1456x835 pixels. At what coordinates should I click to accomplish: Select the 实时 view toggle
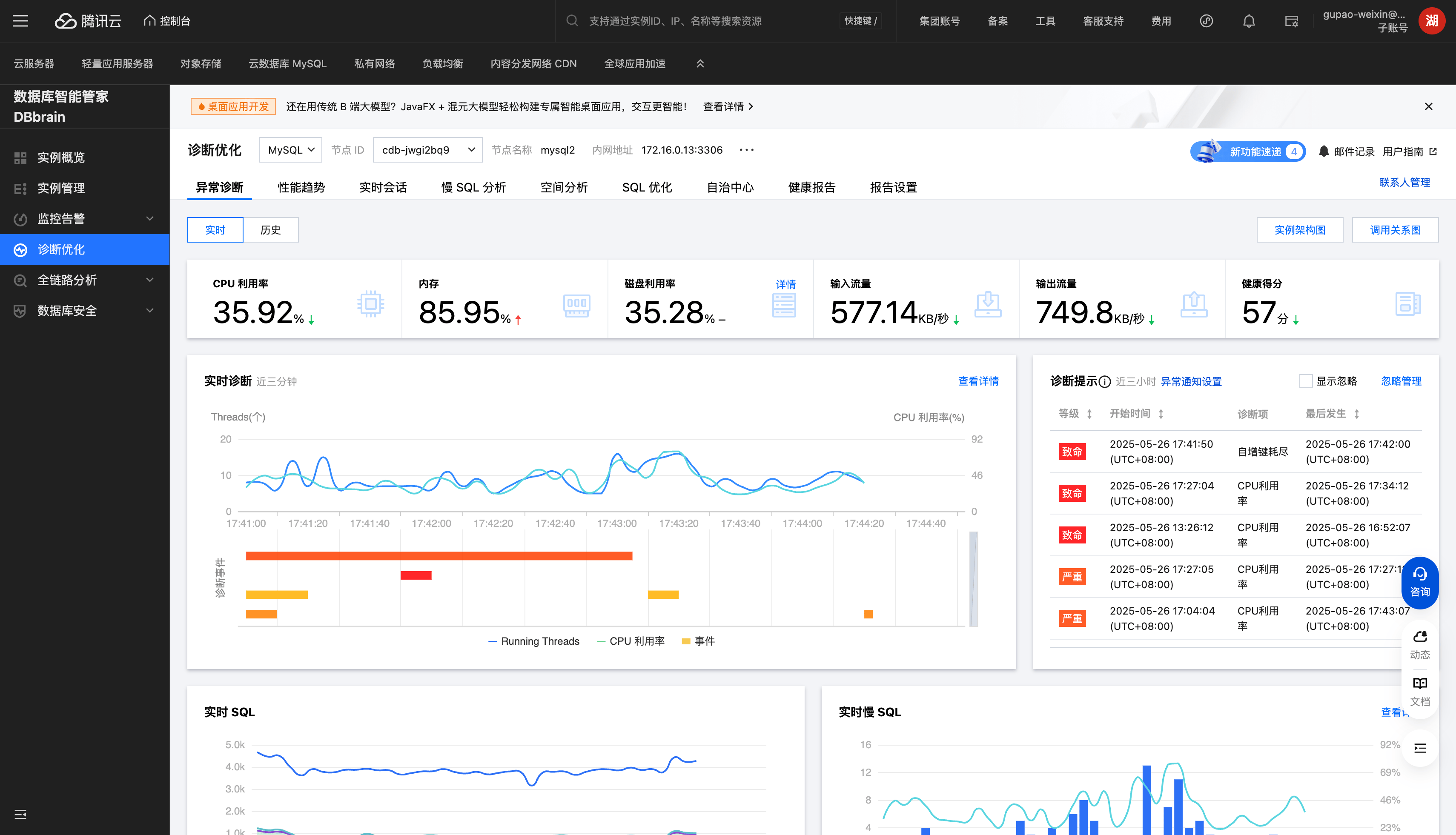pos(215,230)
